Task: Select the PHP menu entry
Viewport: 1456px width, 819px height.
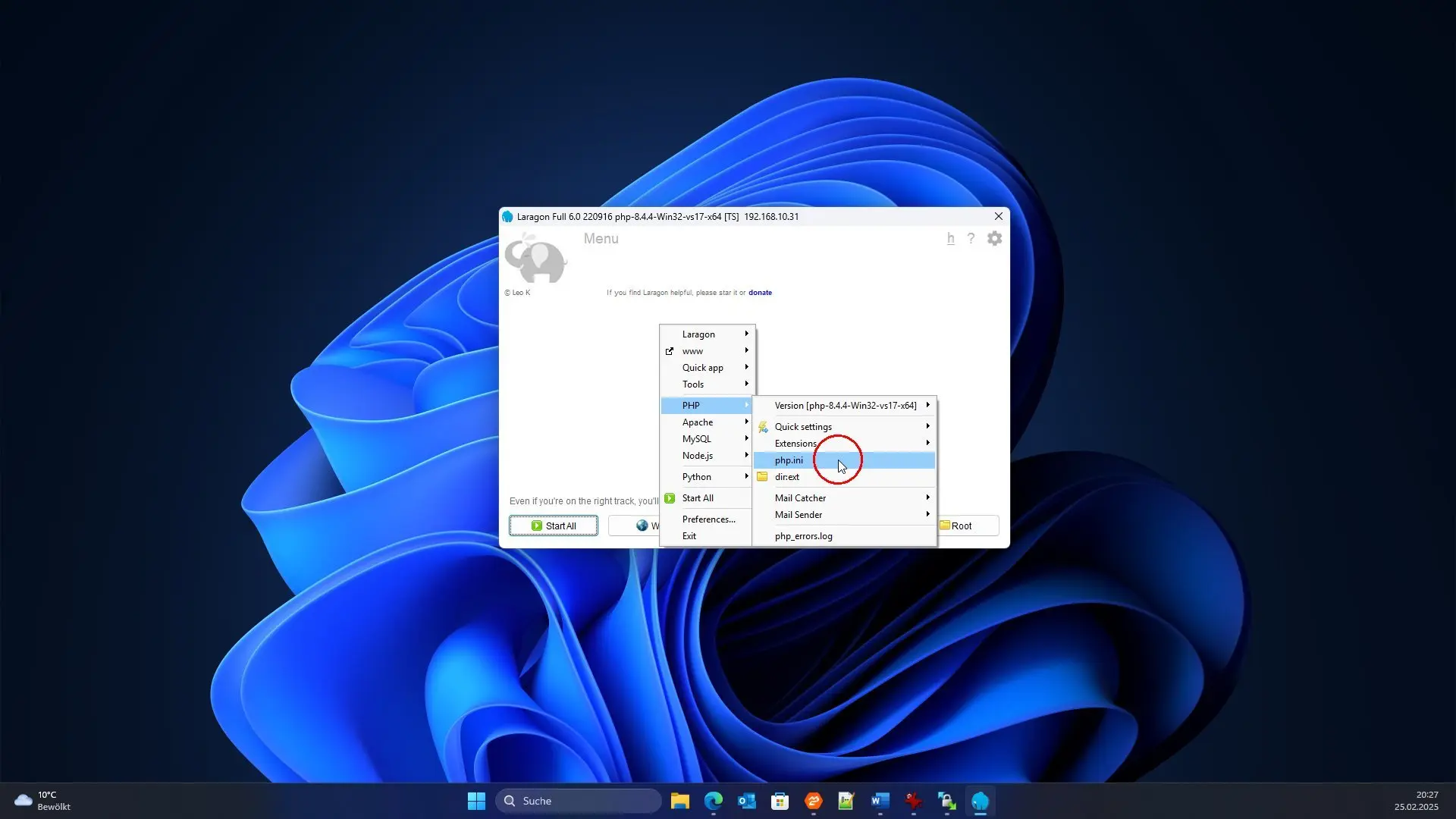Action: 707,406
